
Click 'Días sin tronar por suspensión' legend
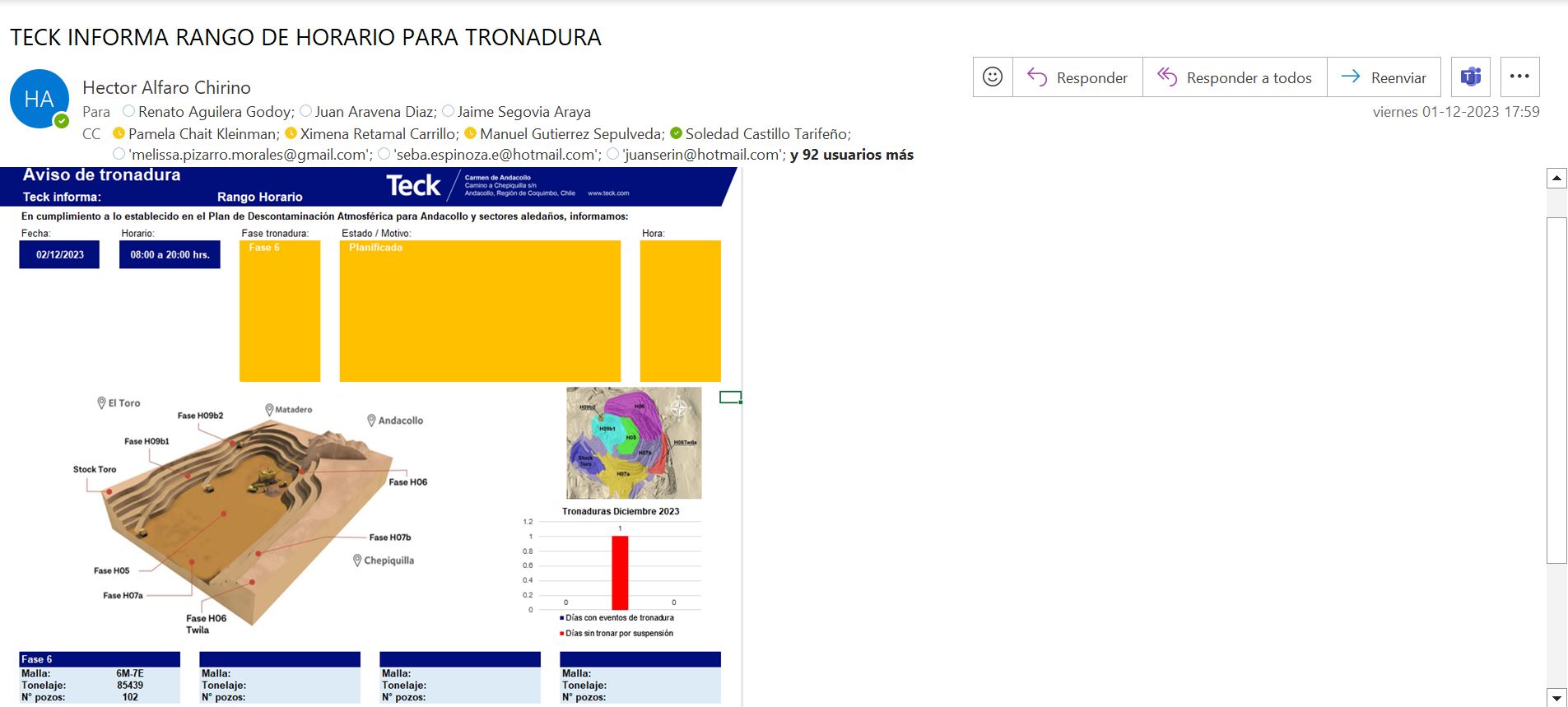click(619, 634)
